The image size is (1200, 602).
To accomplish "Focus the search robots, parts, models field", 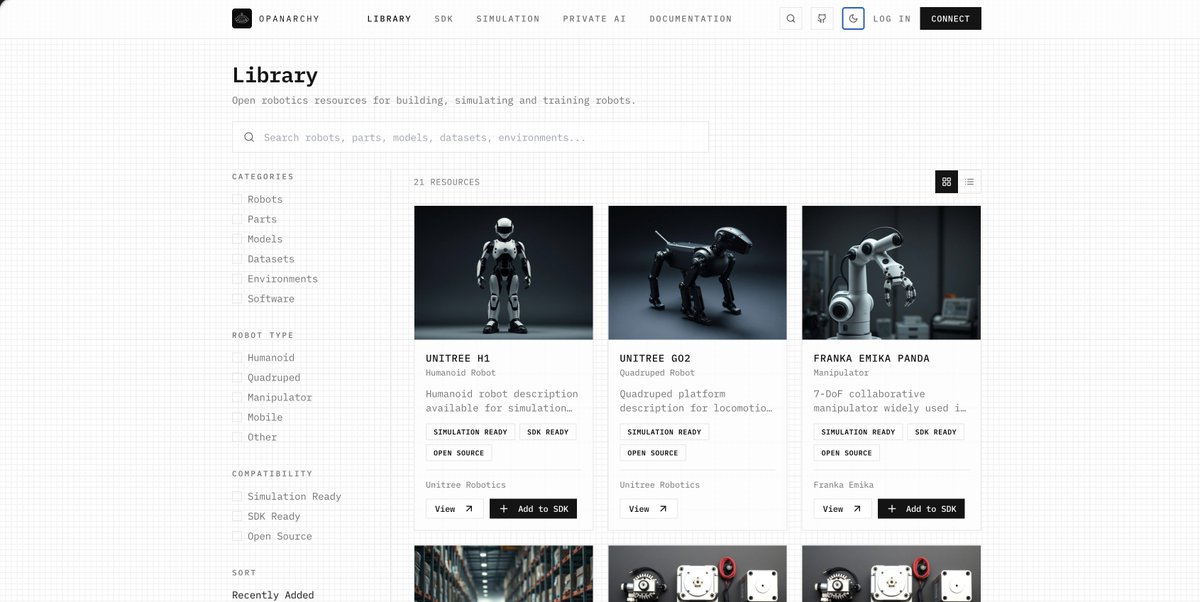I will click(x=470, y=137).
